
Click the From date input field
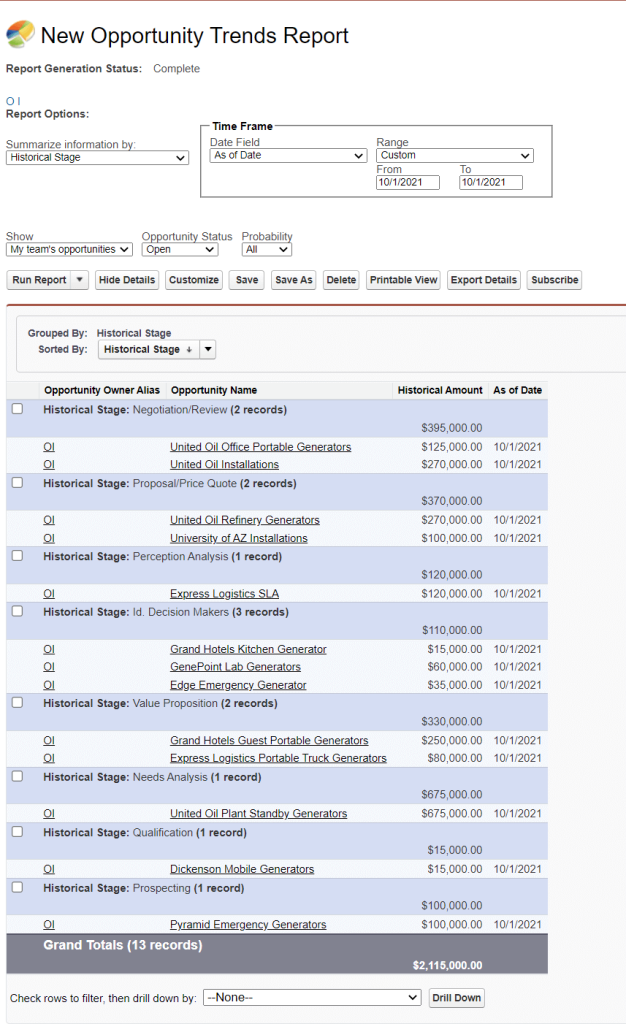click(x=407, y=183)
